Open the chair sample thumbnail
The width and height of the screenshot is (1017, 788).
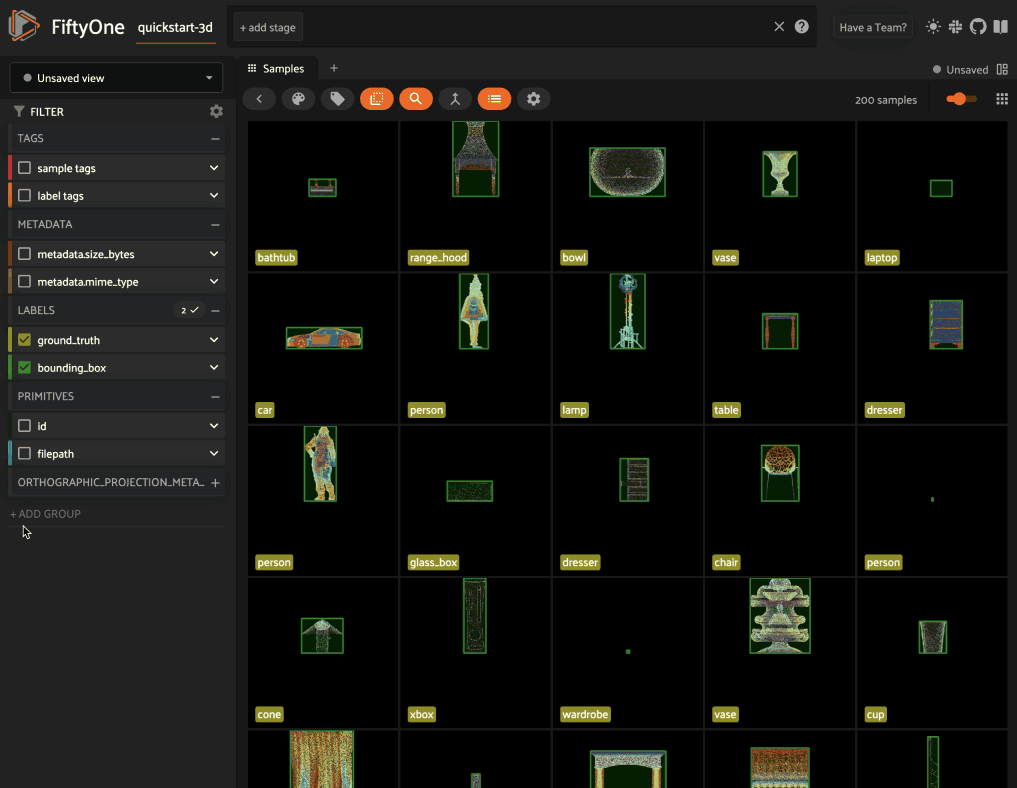[780, 501]
